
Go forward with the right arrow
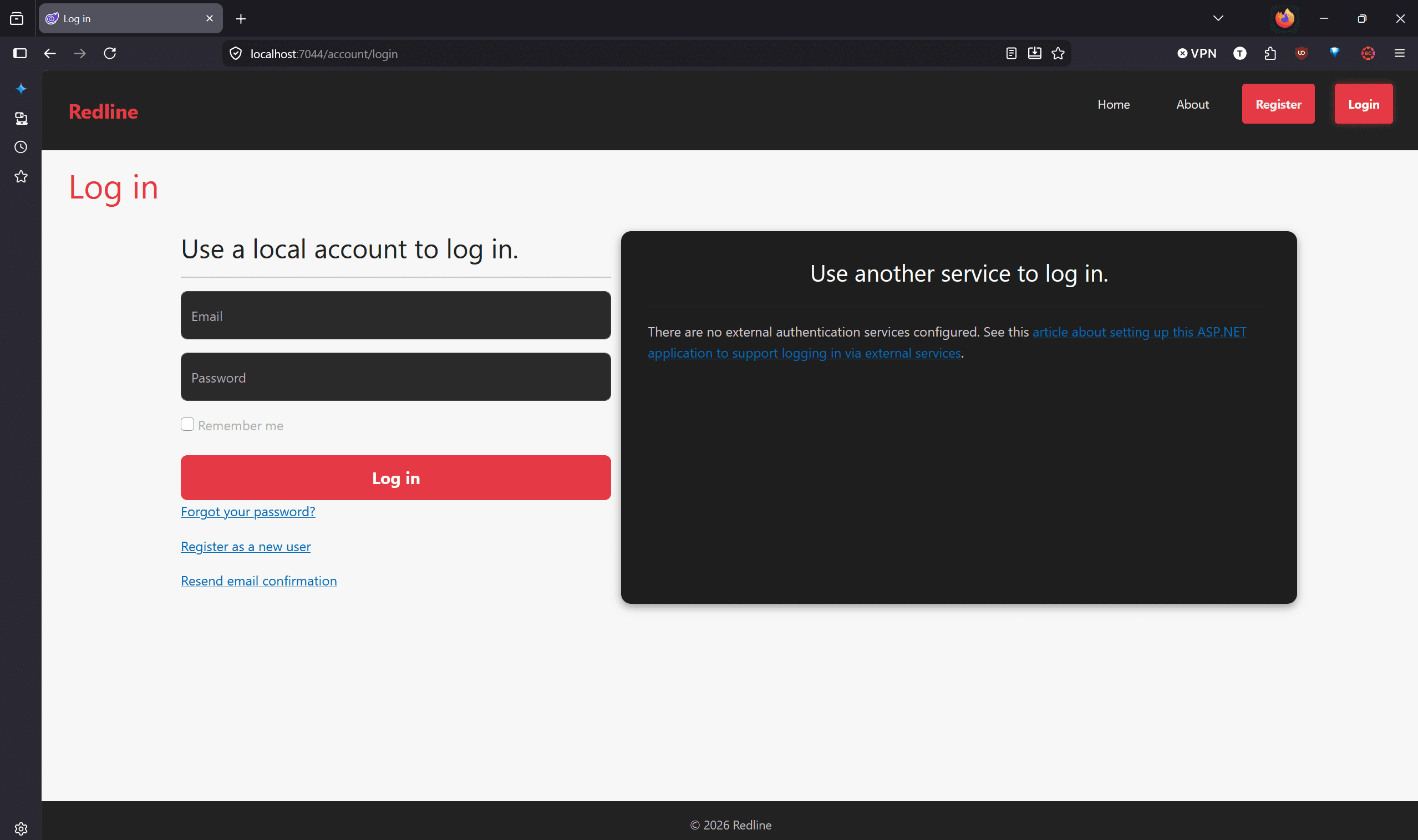80,53
